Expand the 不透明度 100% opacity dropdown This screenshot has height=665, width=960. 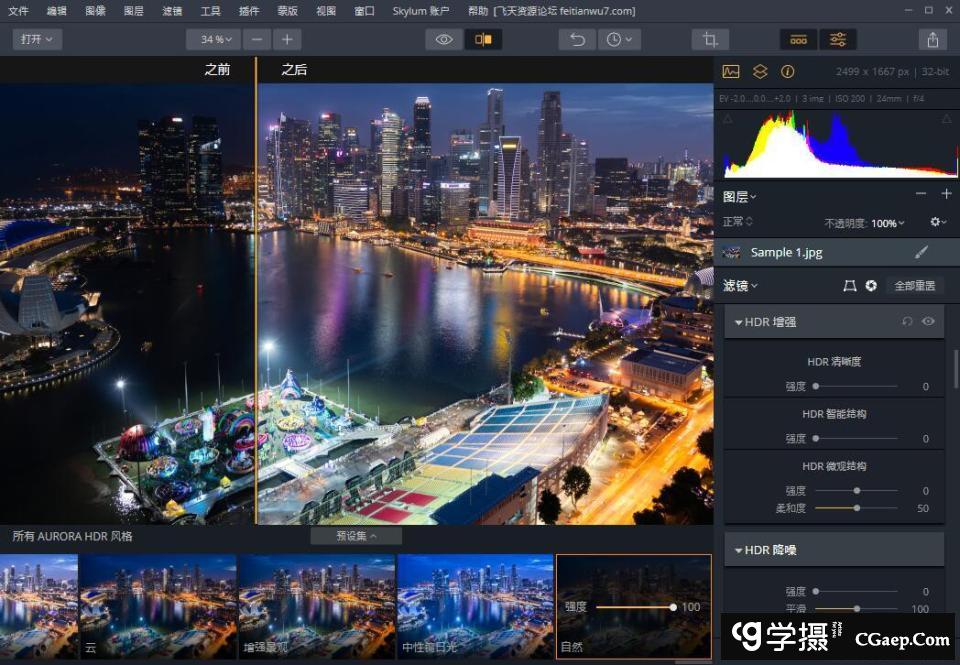[887, 223]
